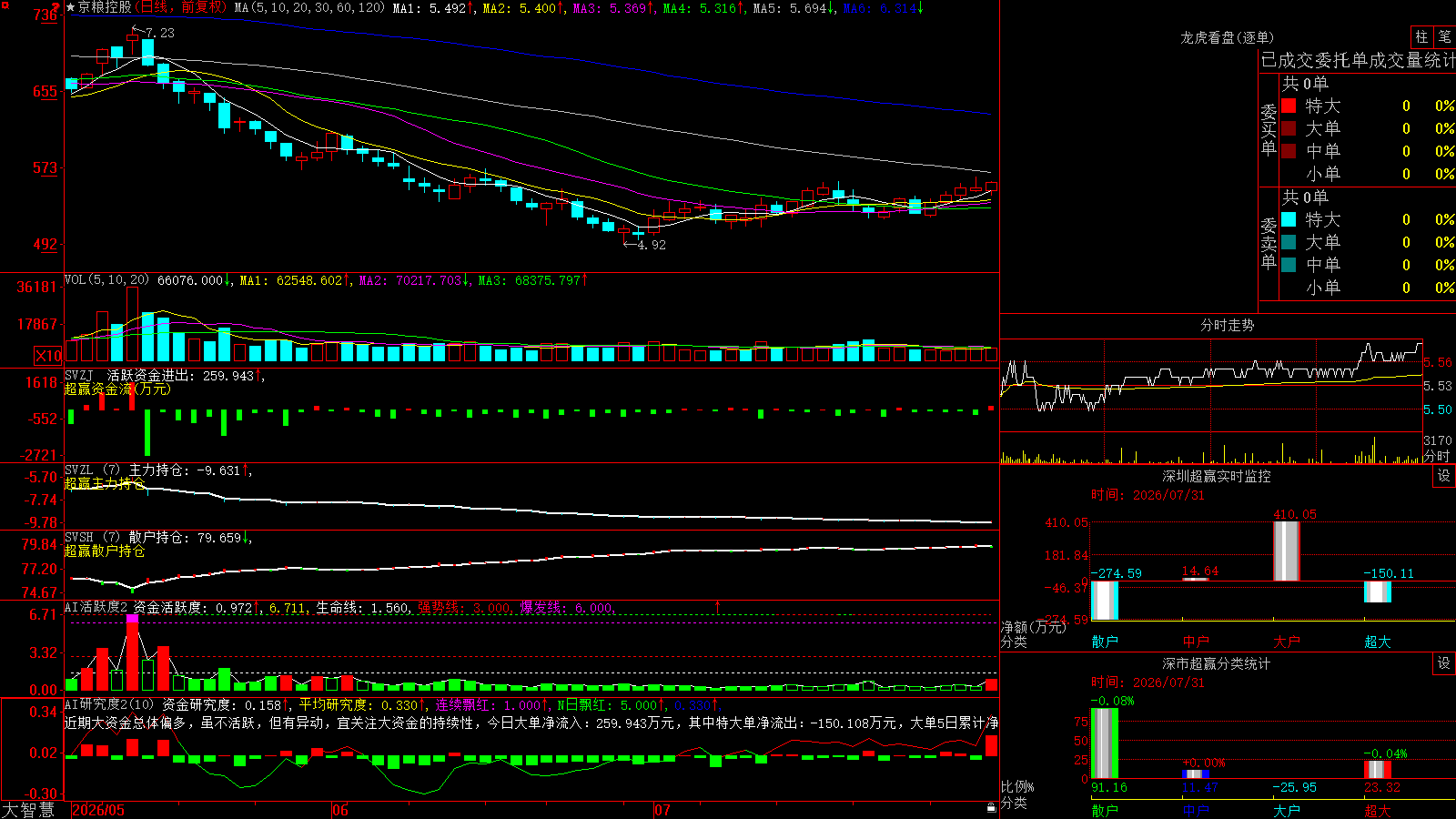The height and width of the screenshot is (819, 1456).
Task: Click the 深圳超赢实时监控 panel title
Action: coord(1216,476)
